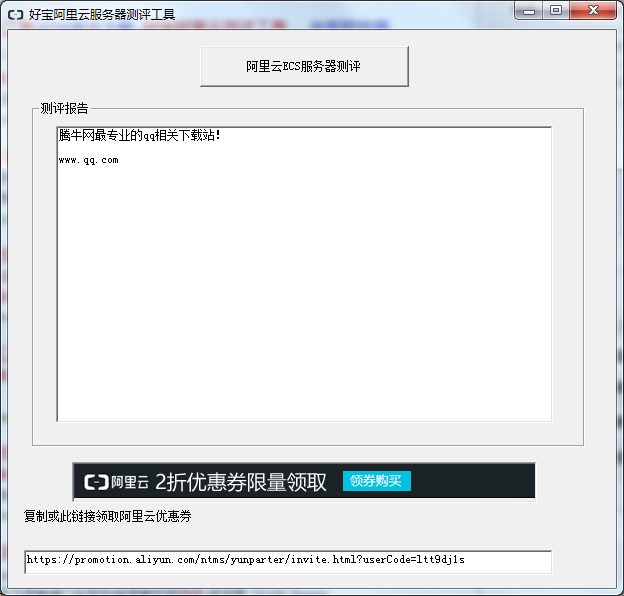Click the gray group box area below the report box
Viewport: 624px width, 596px height.
tap(308, 433)
